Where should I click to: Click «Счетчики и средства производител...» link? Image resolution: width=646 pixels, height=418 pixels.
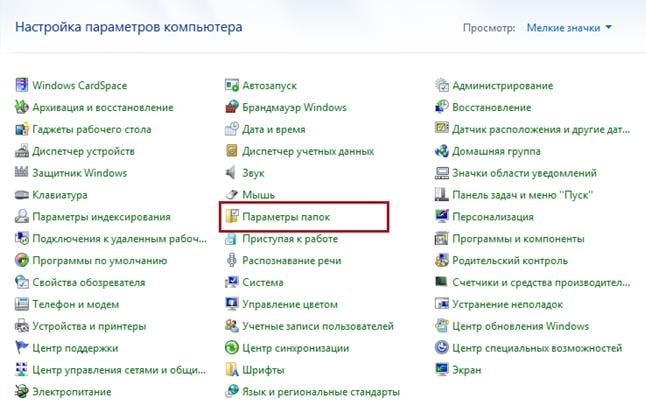(x=541, y=283)
